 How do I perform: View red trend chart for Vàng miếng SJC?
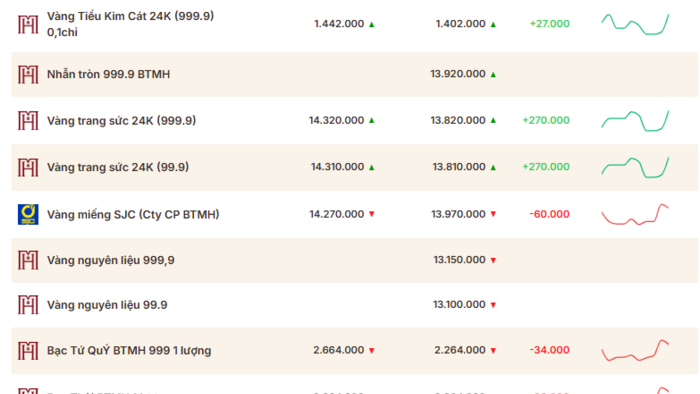pyautogui.click(x=635, y=214)
